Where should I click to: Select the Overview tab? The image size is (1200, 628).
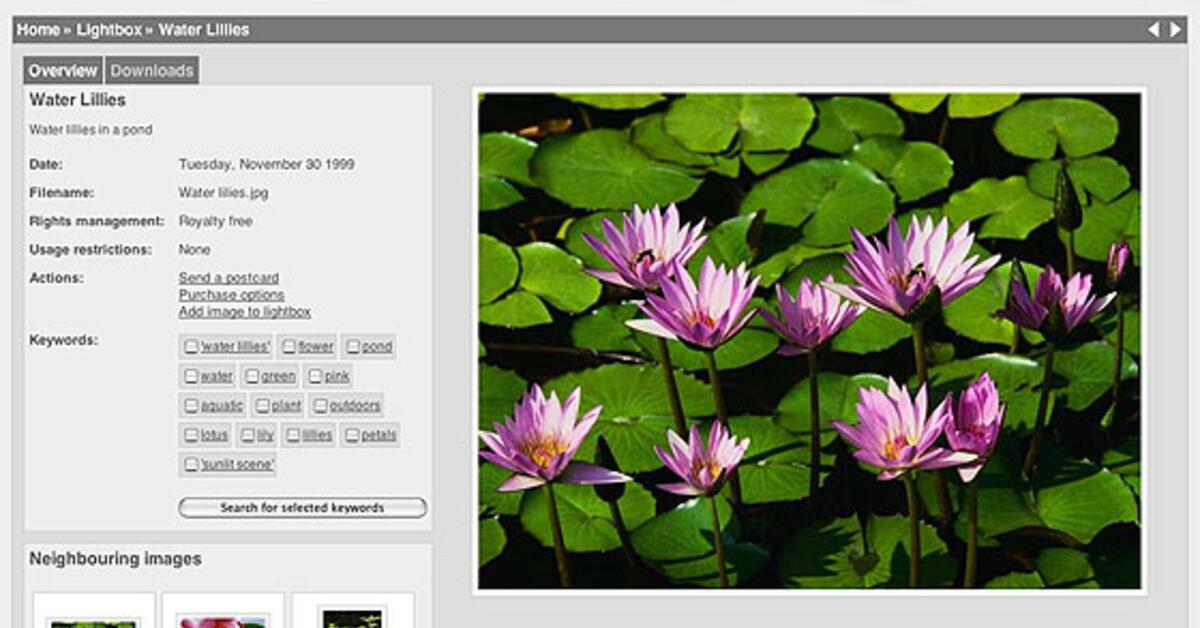(x=63, y=71)
